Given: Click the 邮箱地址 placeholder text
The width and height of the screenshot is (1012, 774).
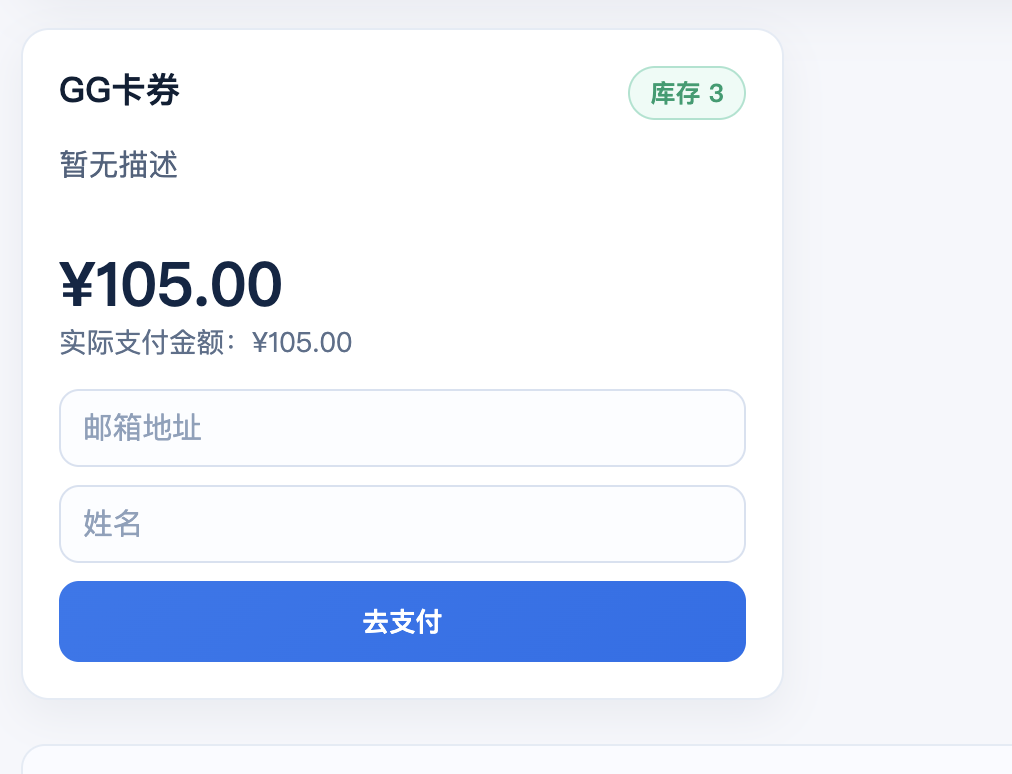Looking at the screenshot, I should tap(143, 428).
